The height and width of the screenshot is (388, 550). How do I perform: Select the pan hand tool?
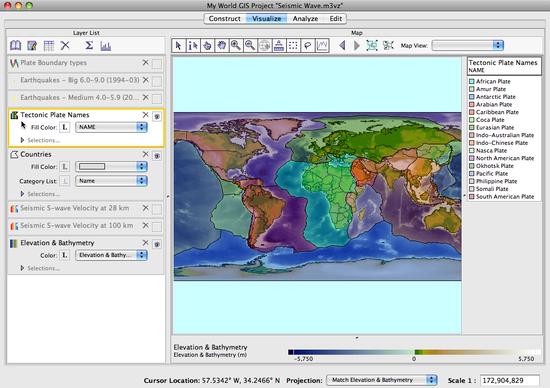tap(222, 46)
